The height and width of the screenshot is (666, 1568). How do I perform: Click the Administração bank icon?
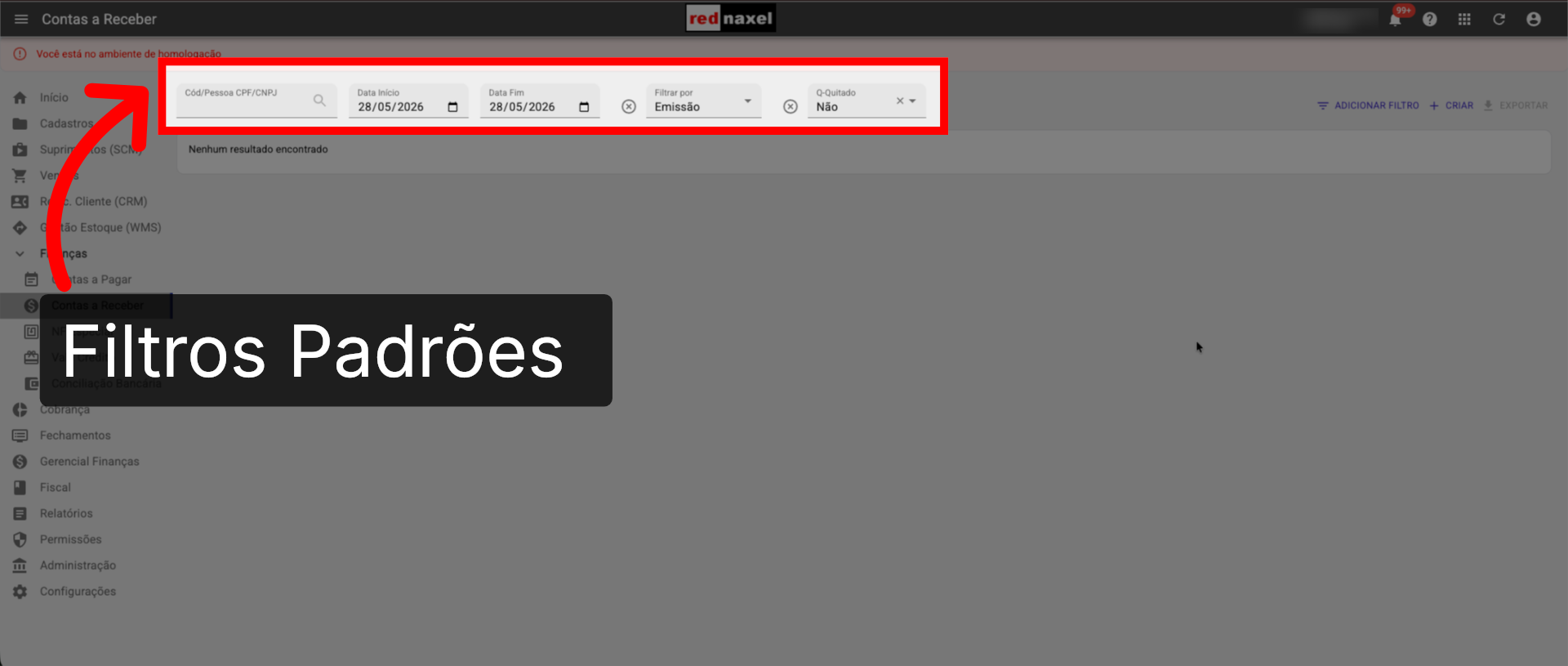20,565
